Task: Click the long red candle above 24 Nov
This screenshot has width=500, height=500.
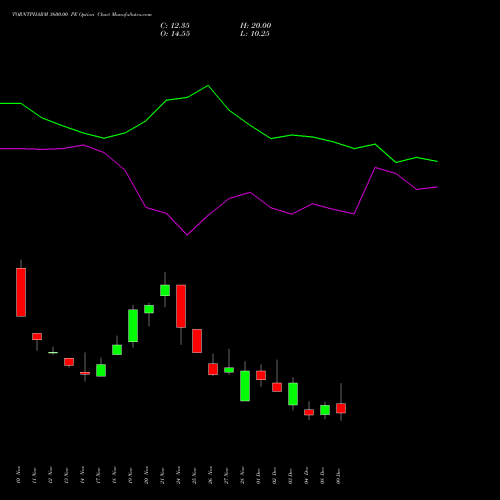Action: click(181, 306)
